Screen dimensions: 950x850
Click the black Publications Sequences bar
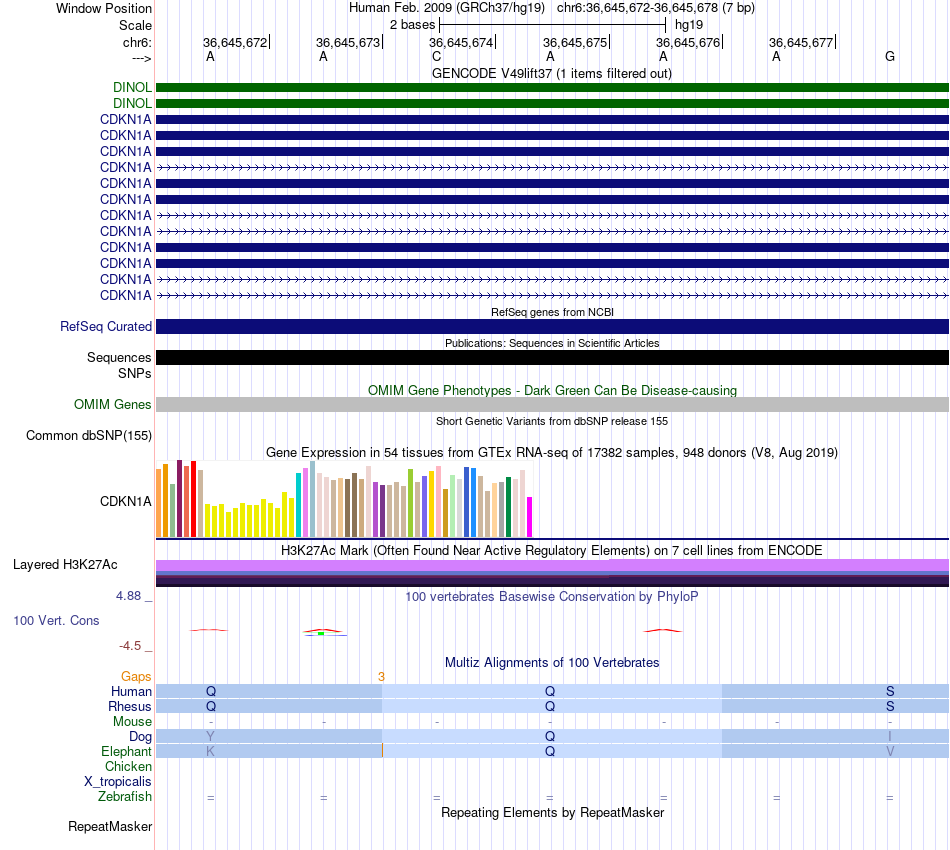pyautogui.click(x=553, y=357)
